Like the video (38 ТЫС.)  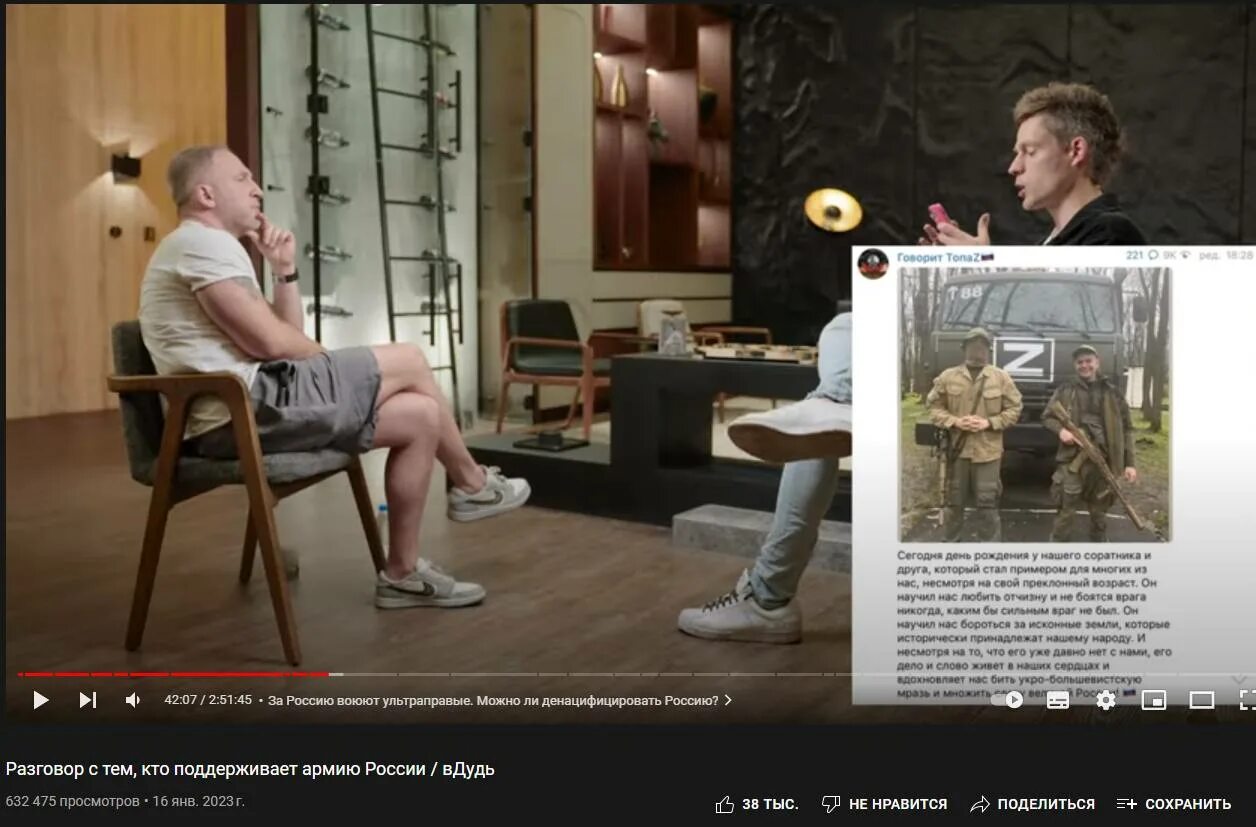tap(757, 804)
